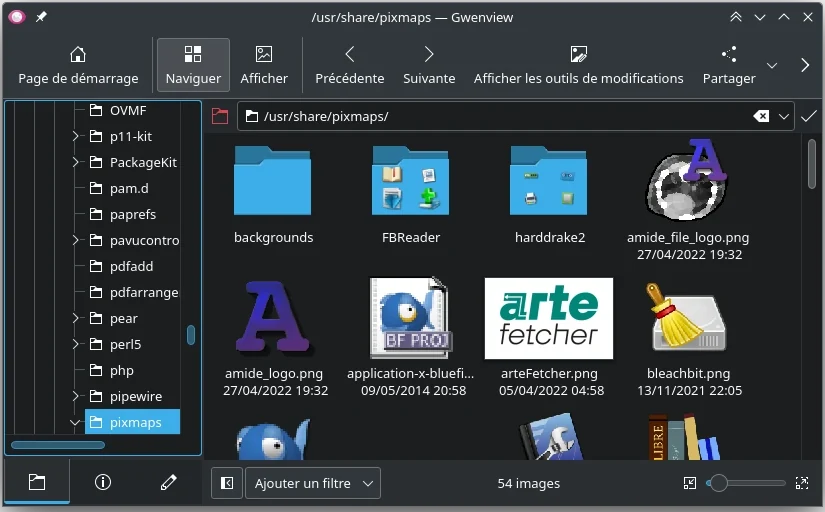Viewport: 825px width, 512px height.
Task: Zoom to fit thumbnails icon
Action: point(689,483)
